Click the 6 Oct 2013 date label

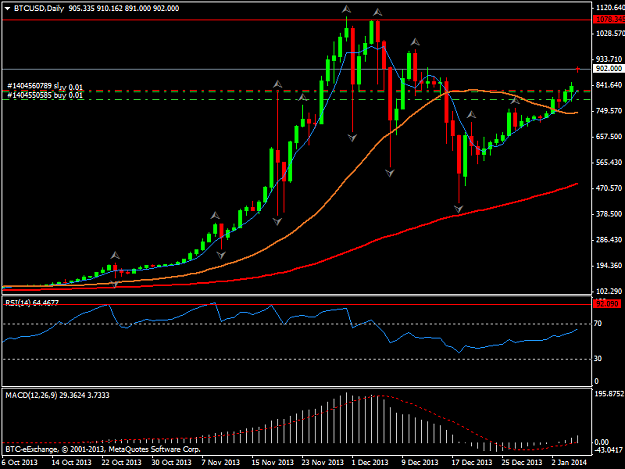(x=20, y=462)
